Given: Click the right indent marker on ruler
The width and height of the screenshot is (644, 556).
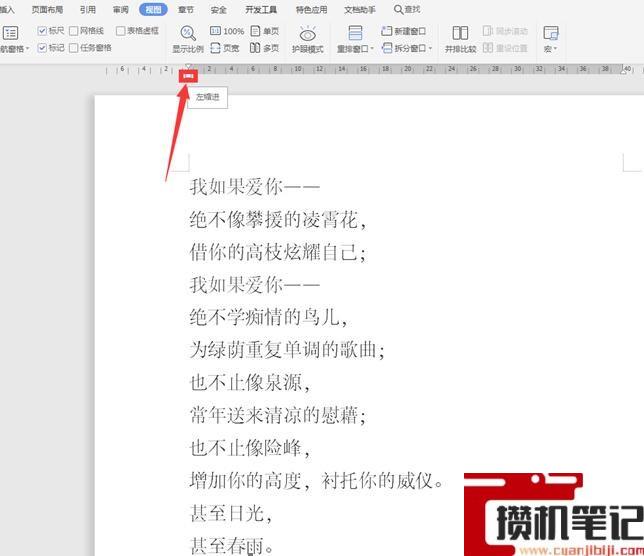Looking at the screenshot, I should click(623, 71).
